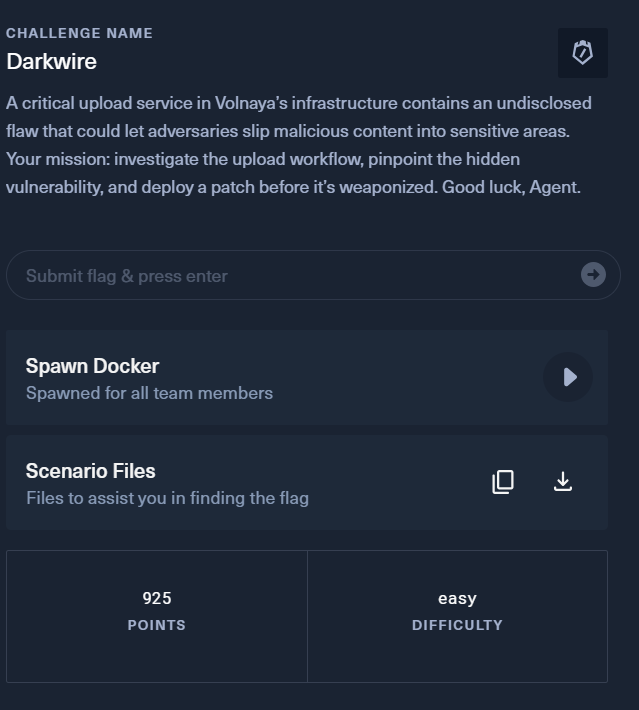This screenshot has width=639, height=710.
Task: Copy the Scenario Files link icon
Action: 503,482
